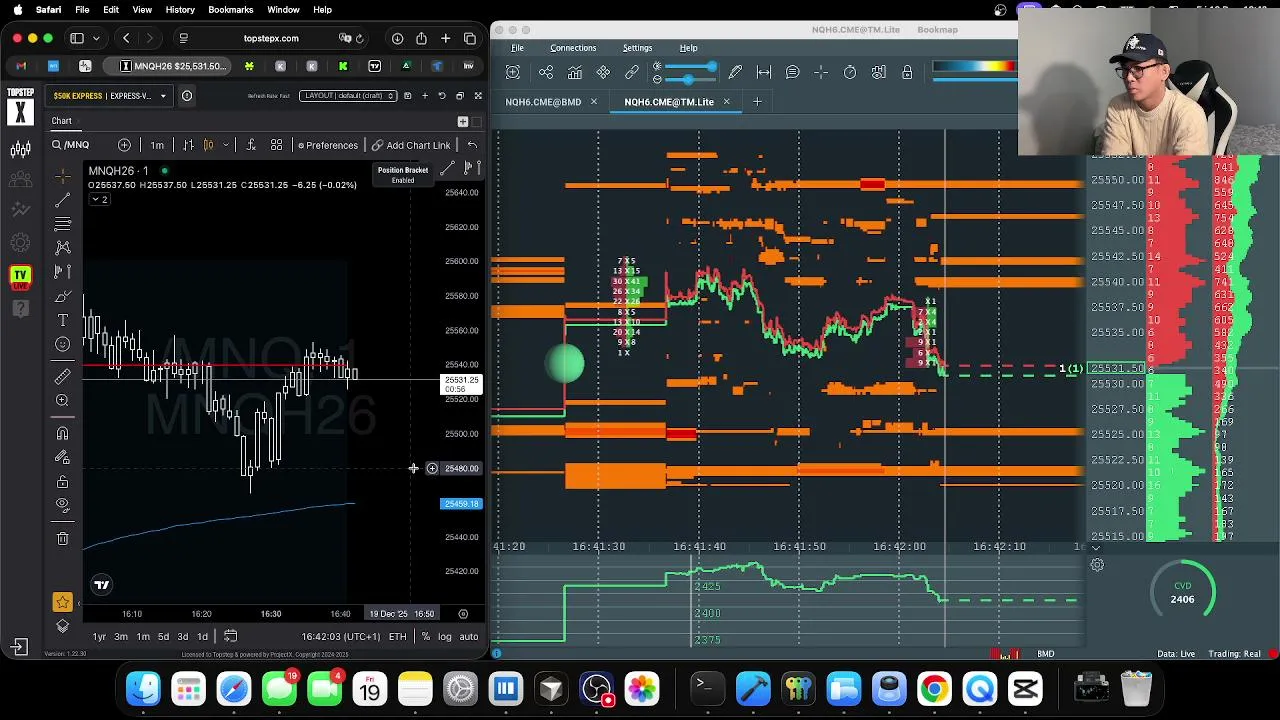This screenshot has height=720, width=1280.
Task: Open Bookmap chart bars indicator icon
Action: pos(575,72)
